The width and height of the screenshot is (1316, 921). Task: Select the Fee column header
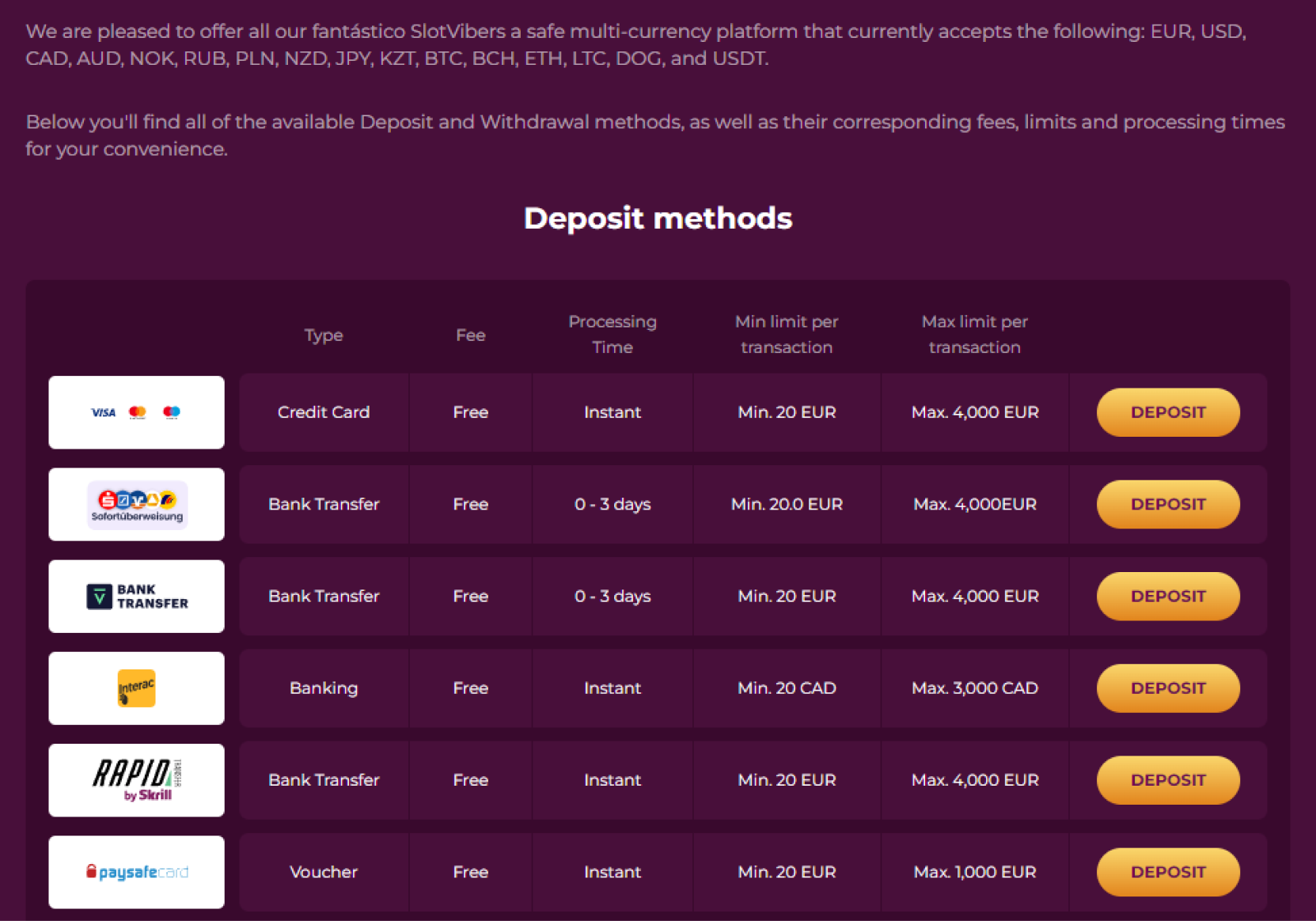click(x=470, y=335)
